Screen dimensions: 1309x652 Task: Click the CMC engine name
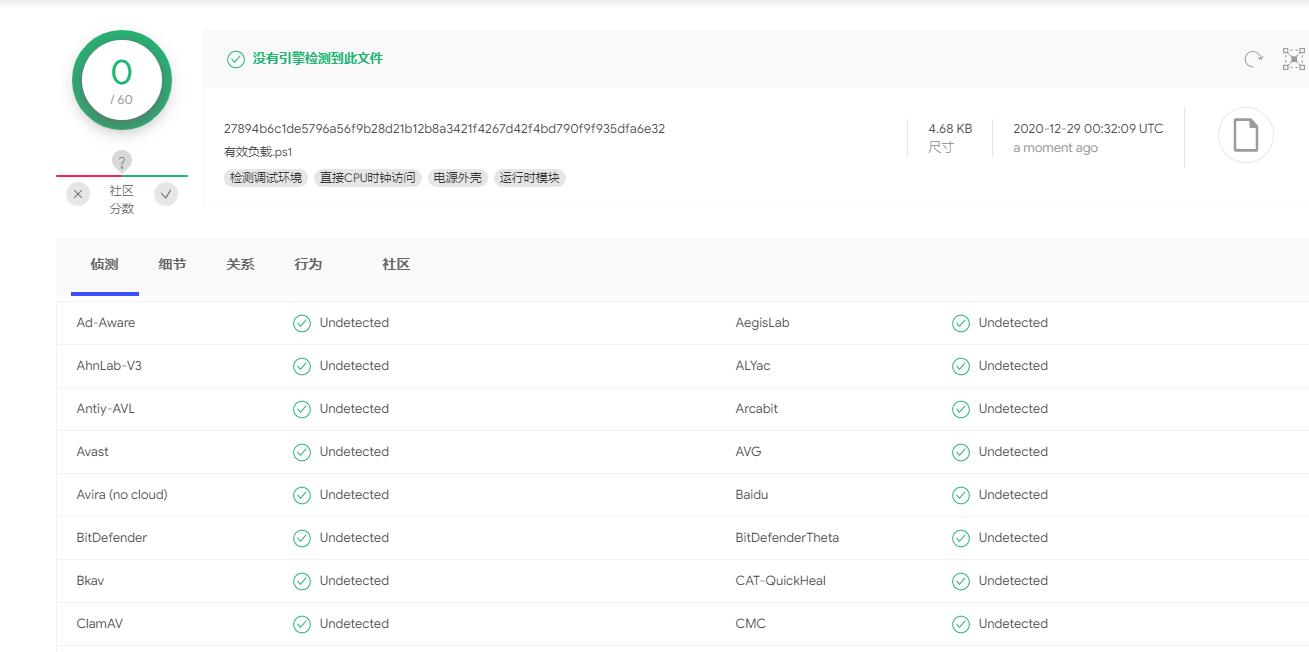click(751, 624)
